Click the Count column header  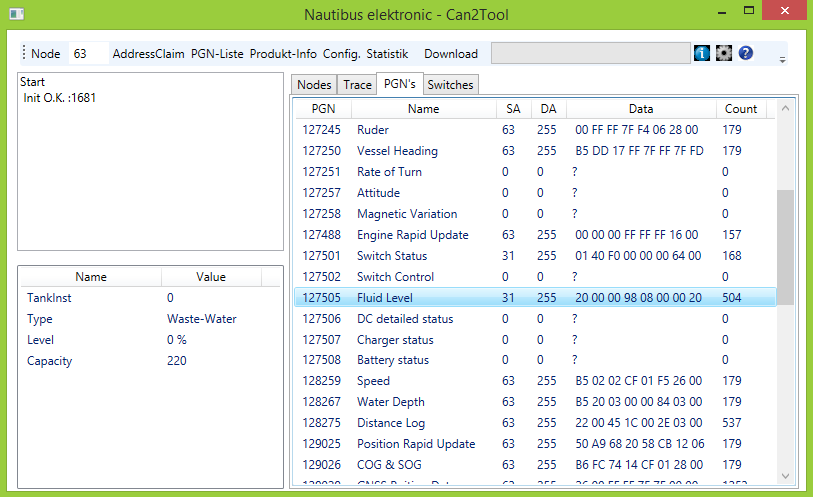coord(741,109)
